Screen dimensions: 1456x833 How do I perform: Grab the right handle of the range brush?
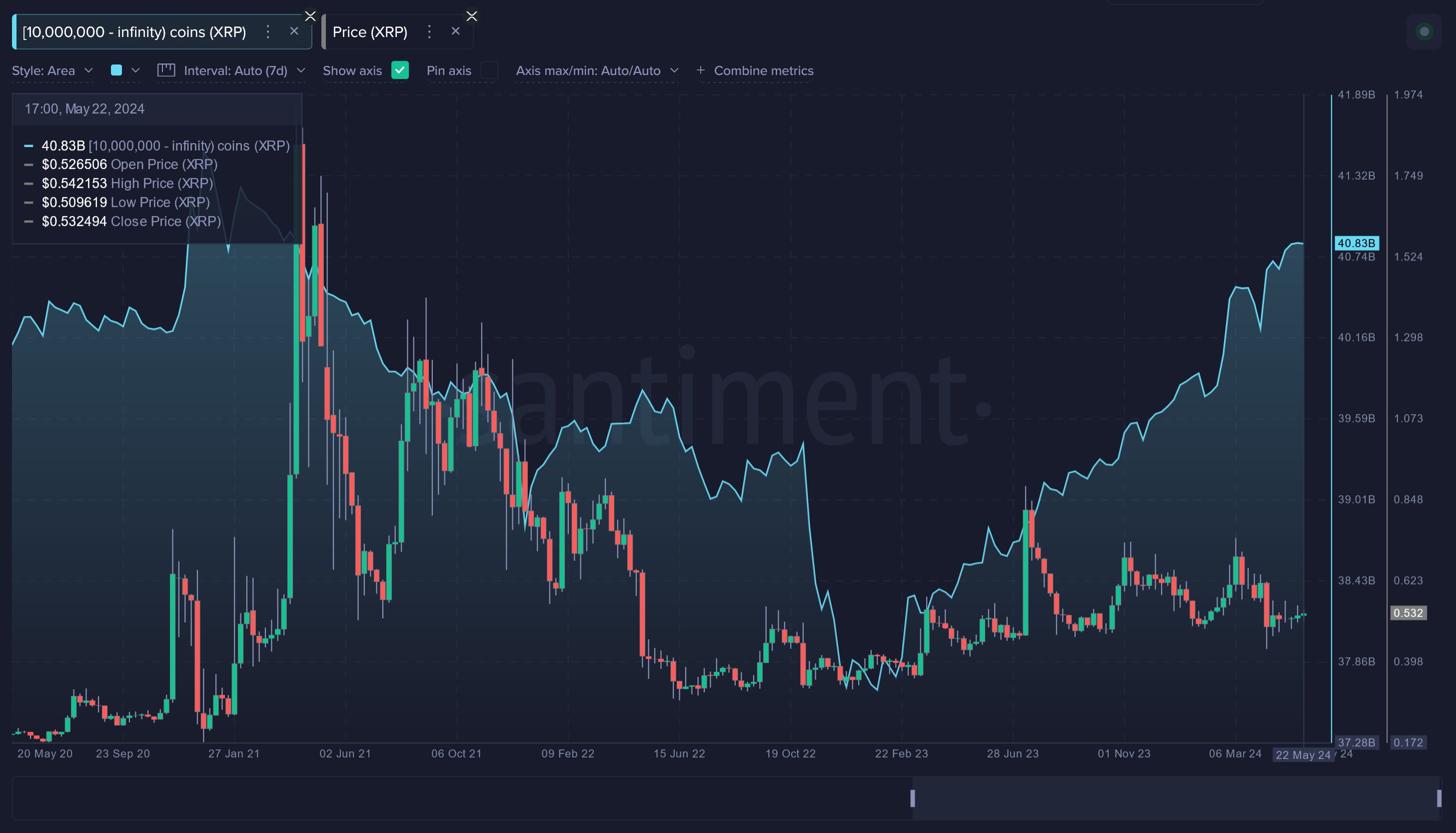pos(1440,798)
